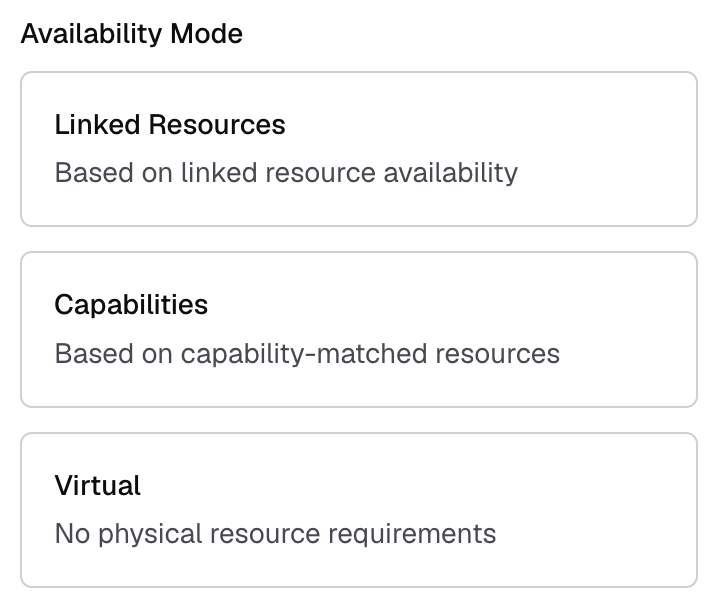Activate the middle availability option card
716x602 pixels.
coord(358,329)
